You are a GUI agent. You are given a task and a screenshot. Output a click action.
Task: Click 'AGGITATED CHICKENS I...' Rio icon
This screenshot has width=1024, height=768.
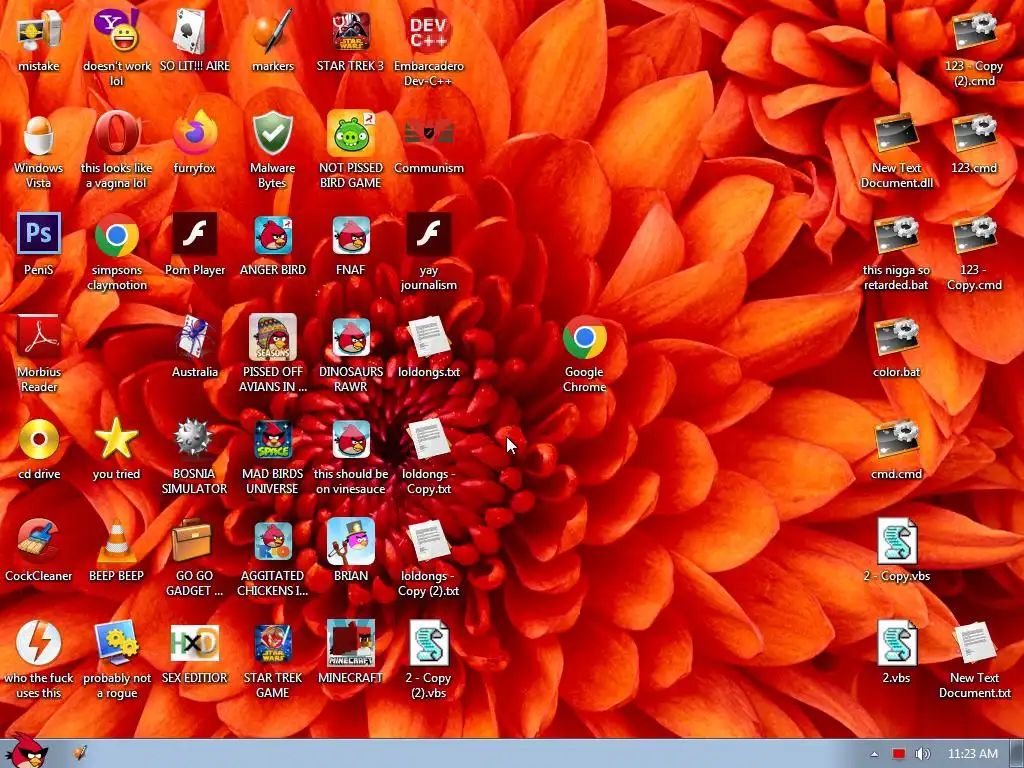tap(273, 541)
